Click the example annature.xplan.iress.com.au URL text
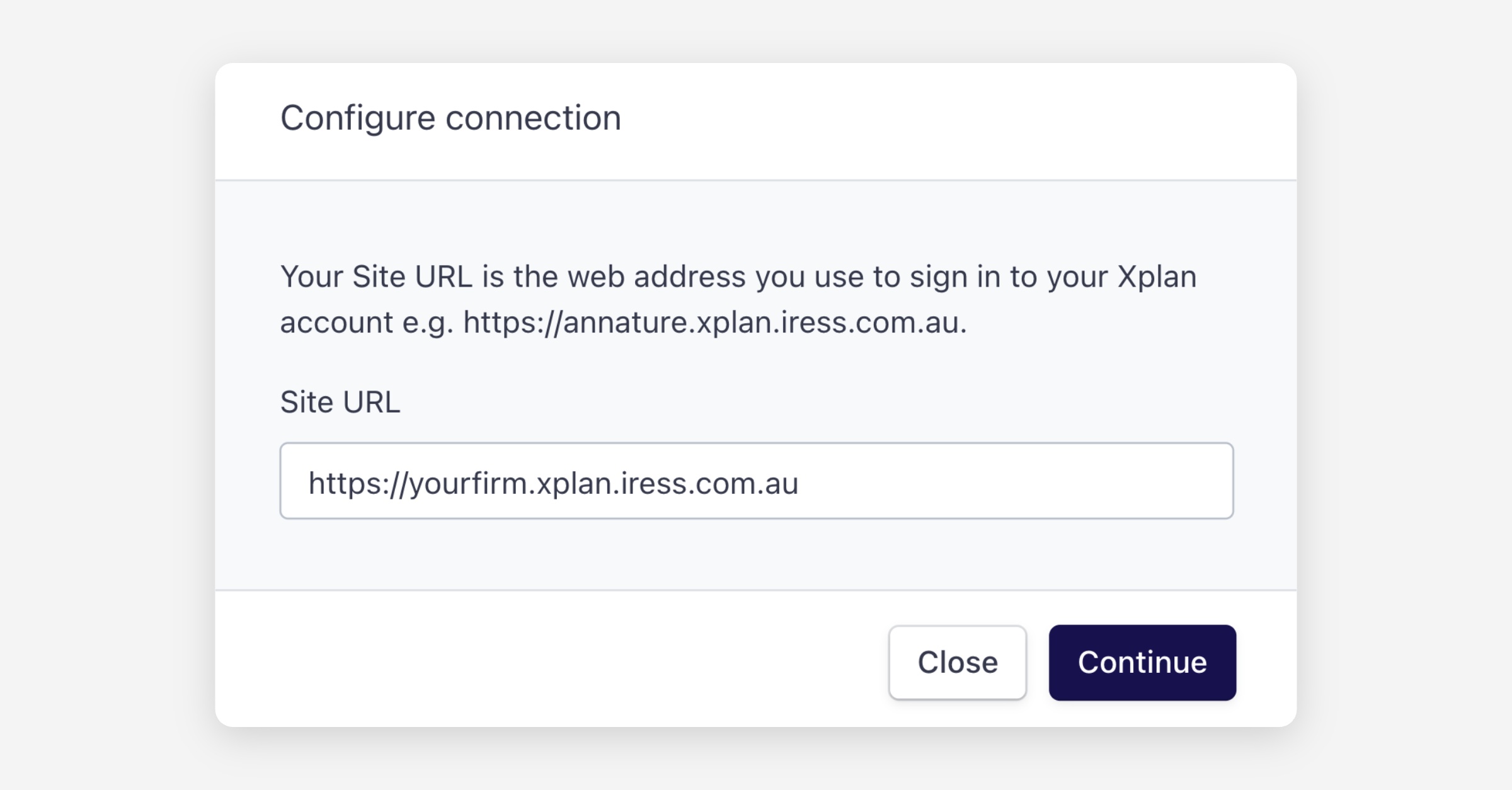This screenshot has width=1512, height=790. pyautogui.click(x=714, y=323)
